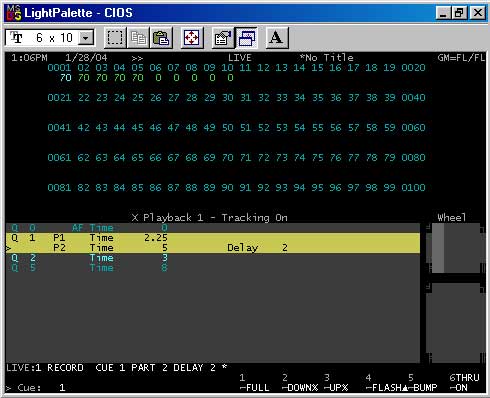Toggle the Background windows toolbar icon
This screenshot has height=398, width=490.
(x=246, y=38)
